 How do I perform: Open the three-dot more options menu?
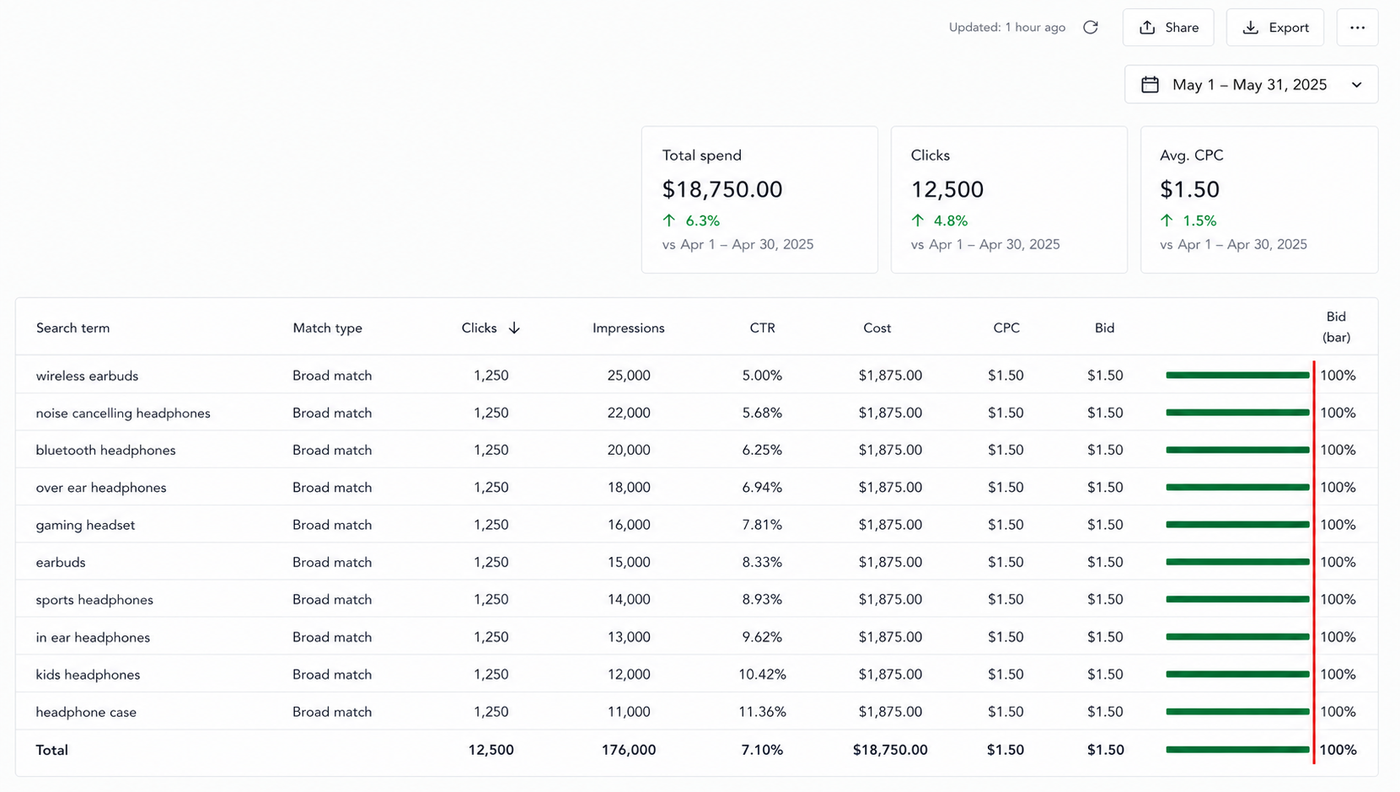(x=1357, y=28)
